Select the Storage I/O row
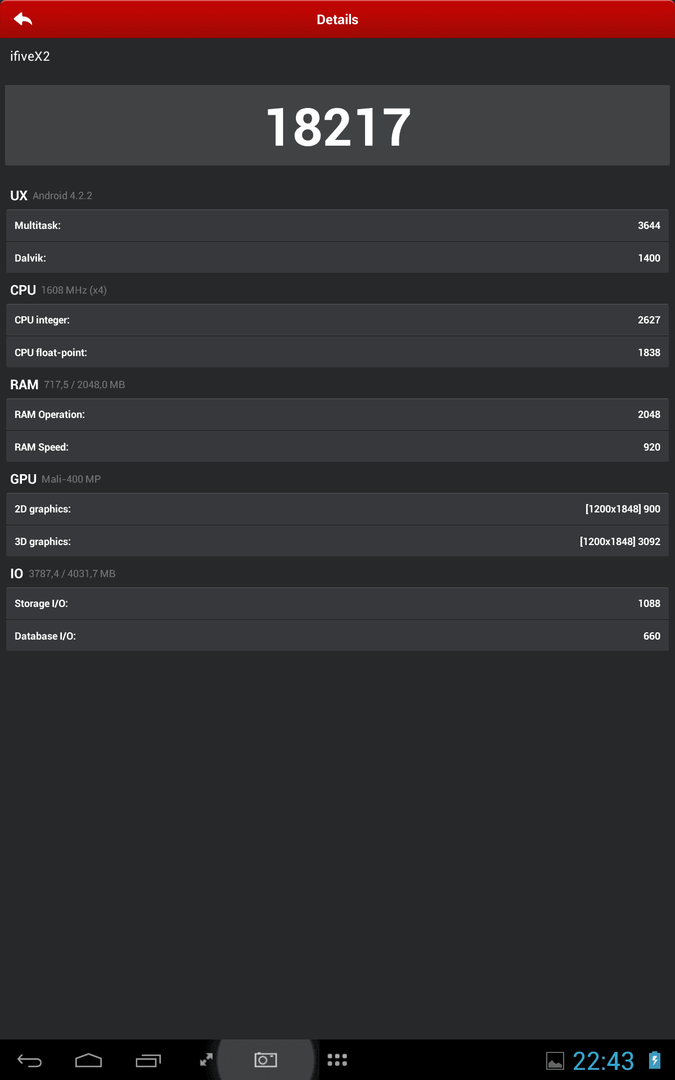The image size is (675, 1080). coord(338,603)
